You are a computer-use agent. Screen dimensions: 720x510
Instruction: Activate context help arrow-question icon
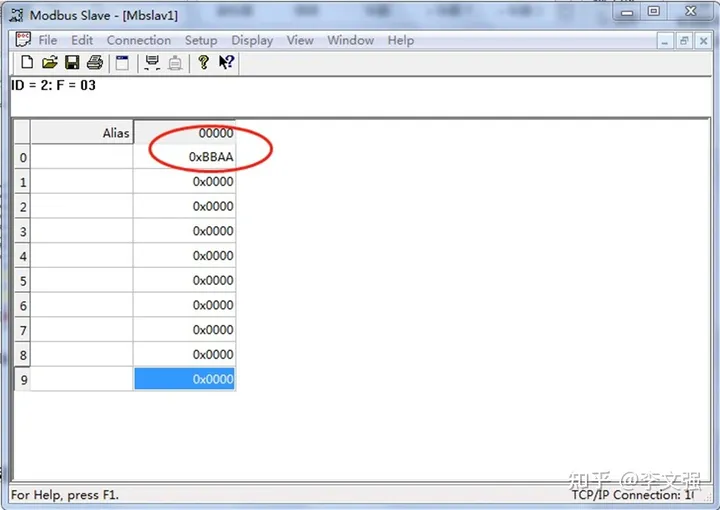coord(226,62)
